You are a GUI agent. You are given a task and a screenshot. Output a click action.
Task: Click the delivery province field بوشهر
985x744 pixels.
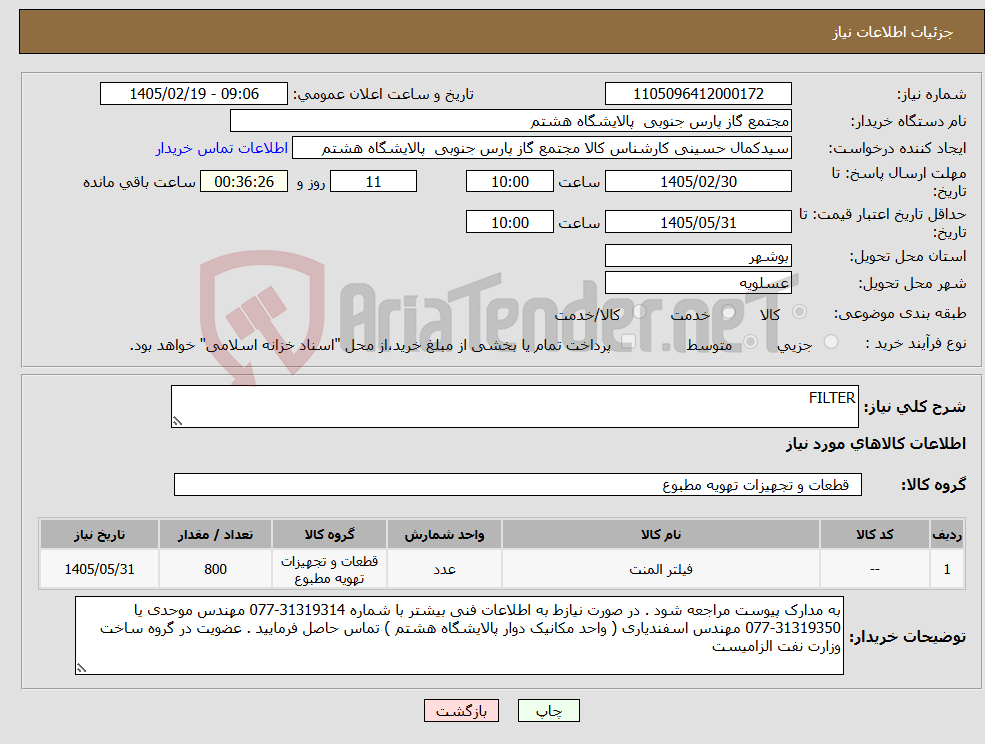698,256
